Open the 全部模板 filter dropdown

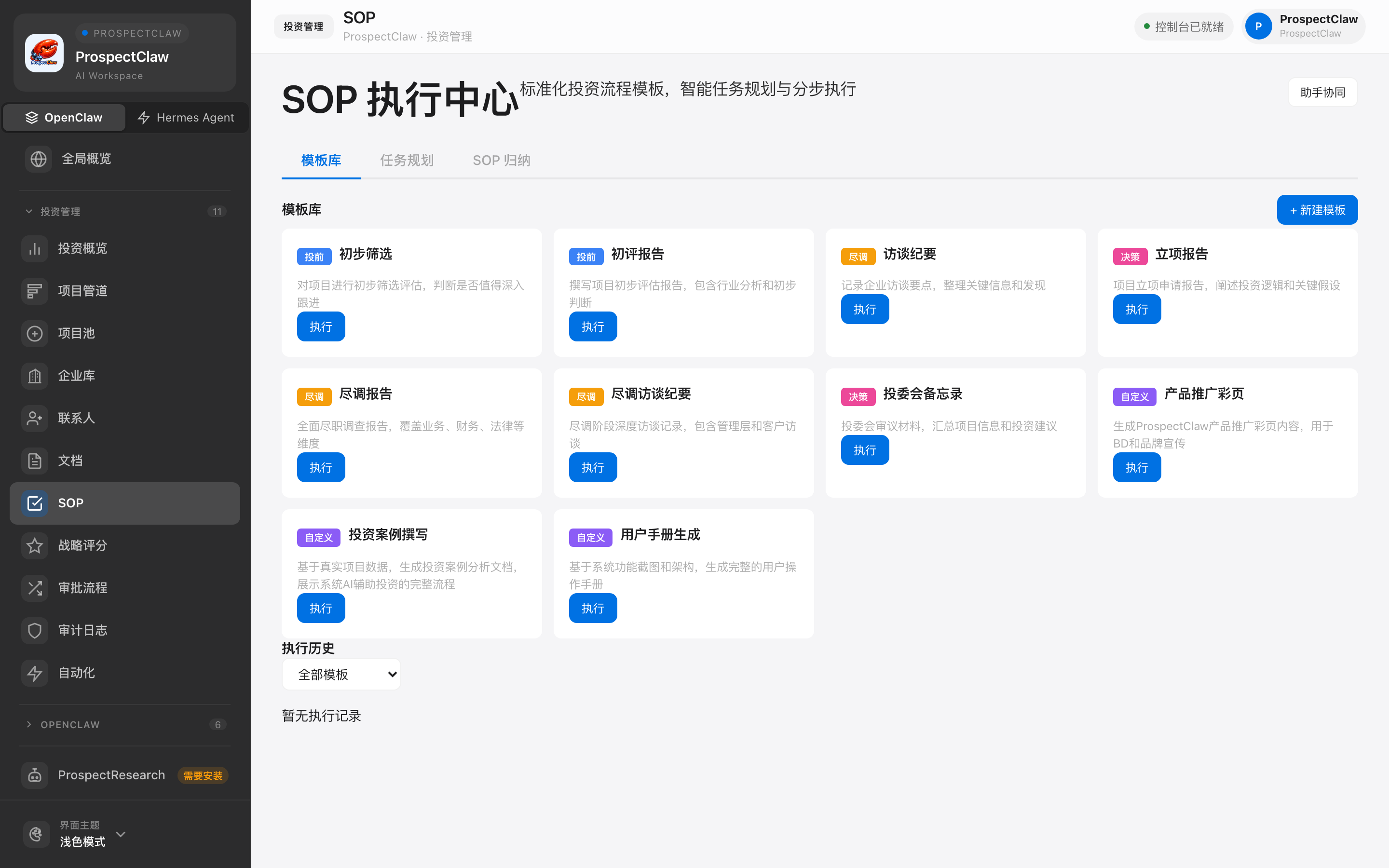(341, 673)
